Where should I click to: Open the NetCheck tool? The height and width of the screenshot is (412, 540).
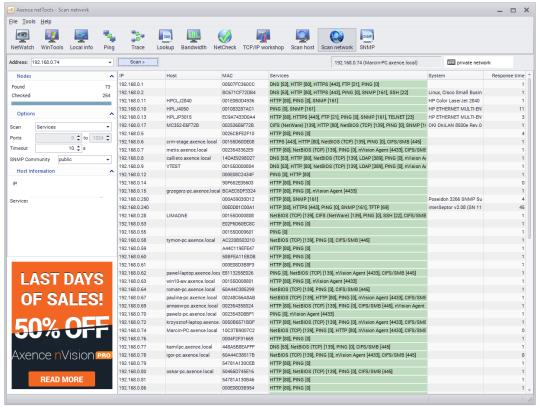(225, 40)
